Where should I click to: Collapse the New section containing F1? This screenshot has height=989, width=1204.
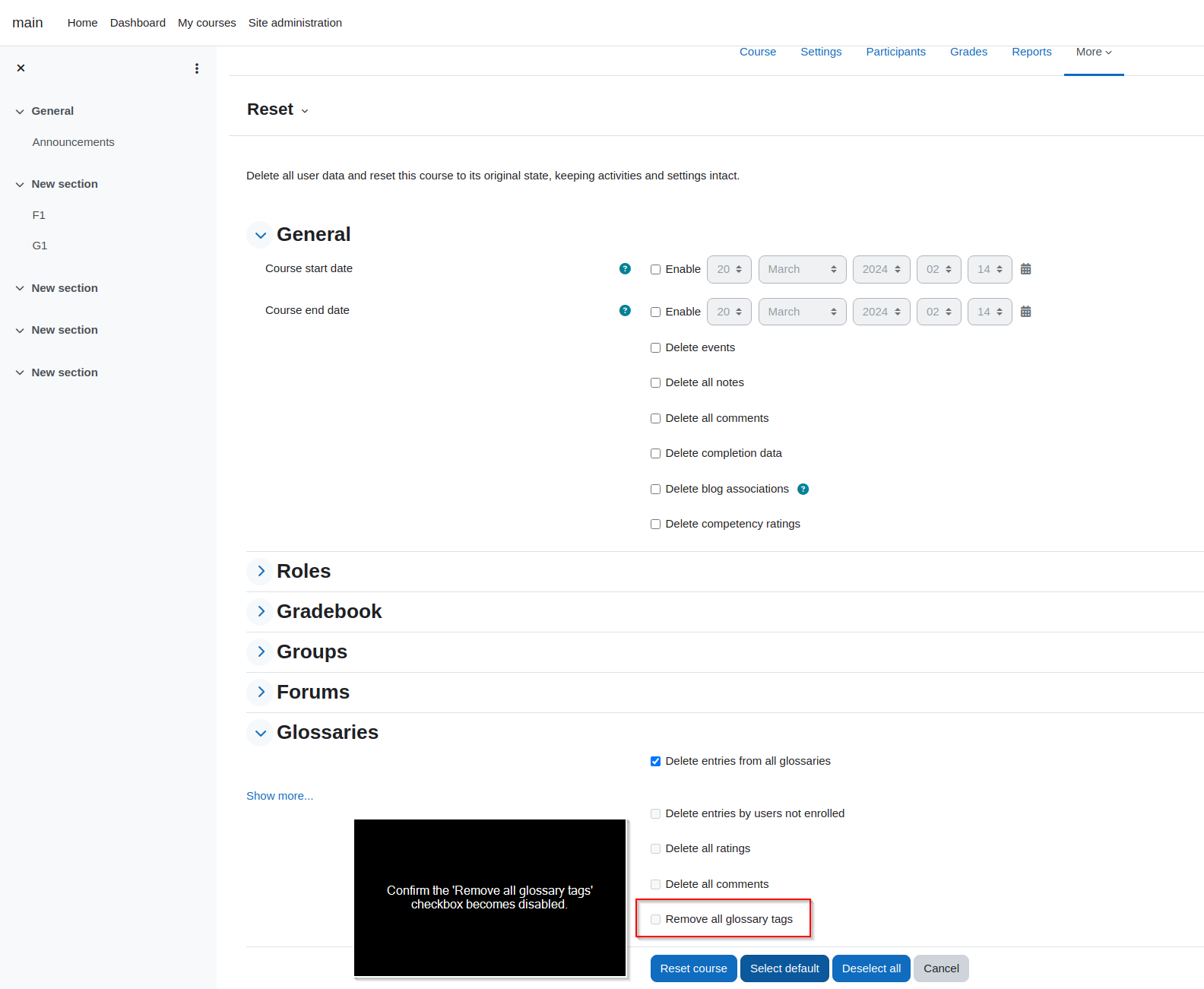20,184
